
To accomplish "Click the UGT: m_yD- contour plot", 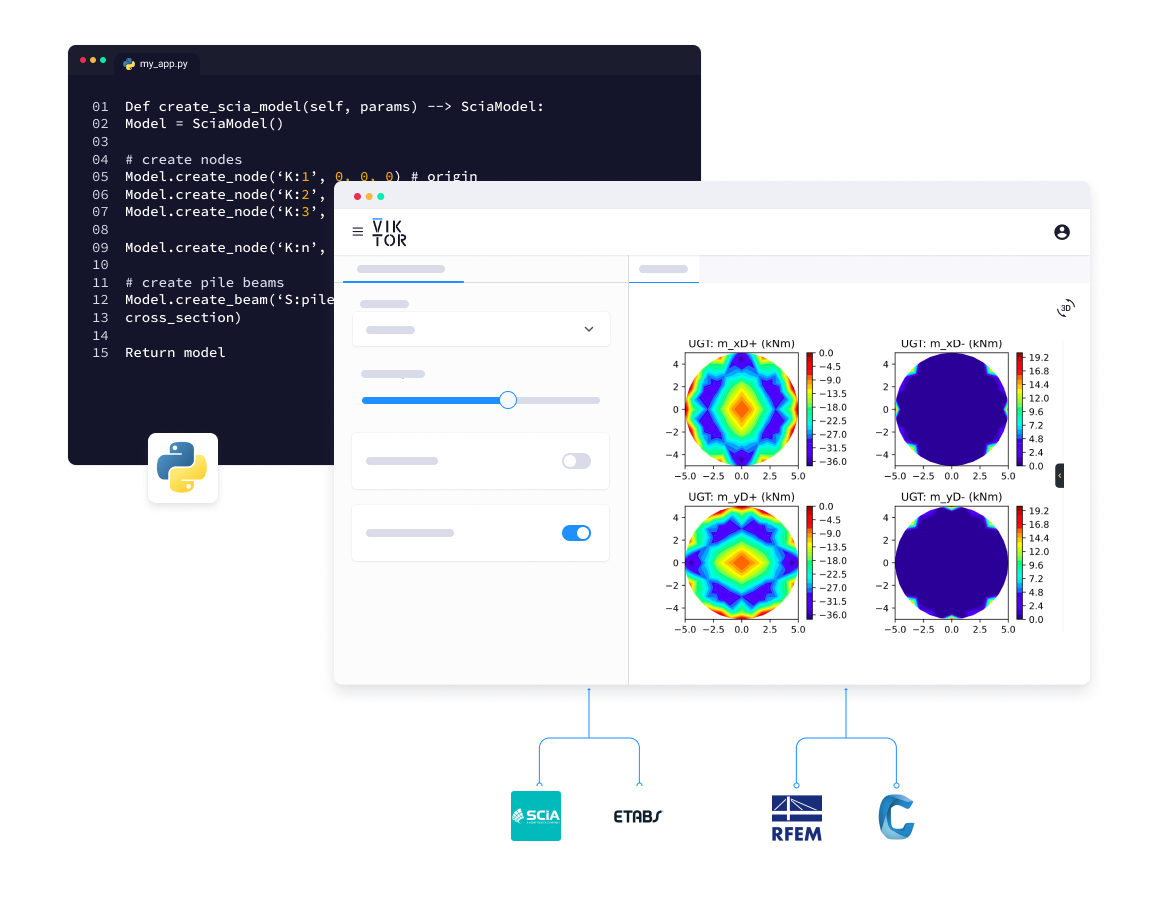I will pyautogui.click(x=952, y=562).
